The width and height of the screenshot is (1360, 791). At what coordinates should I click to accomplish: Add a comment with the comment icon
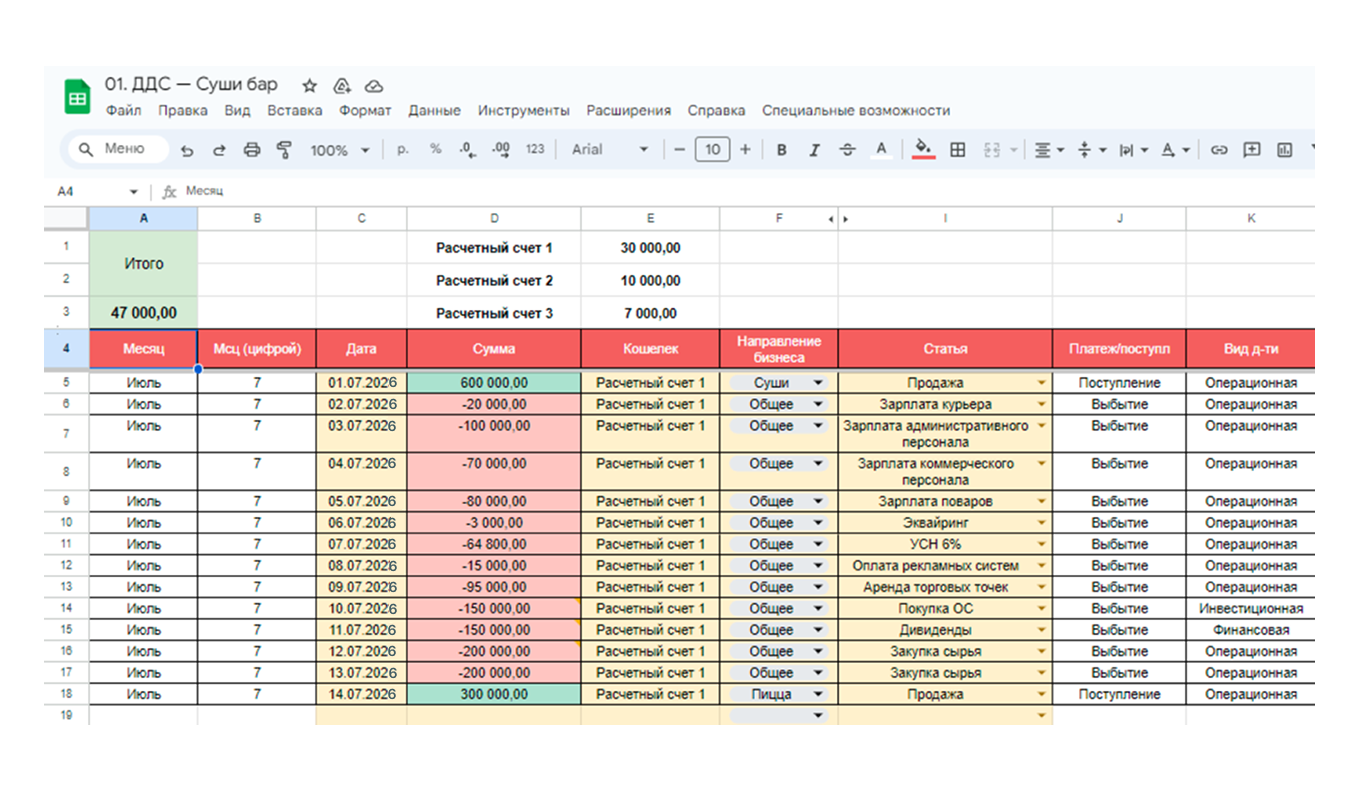(x=1251, y=150)
